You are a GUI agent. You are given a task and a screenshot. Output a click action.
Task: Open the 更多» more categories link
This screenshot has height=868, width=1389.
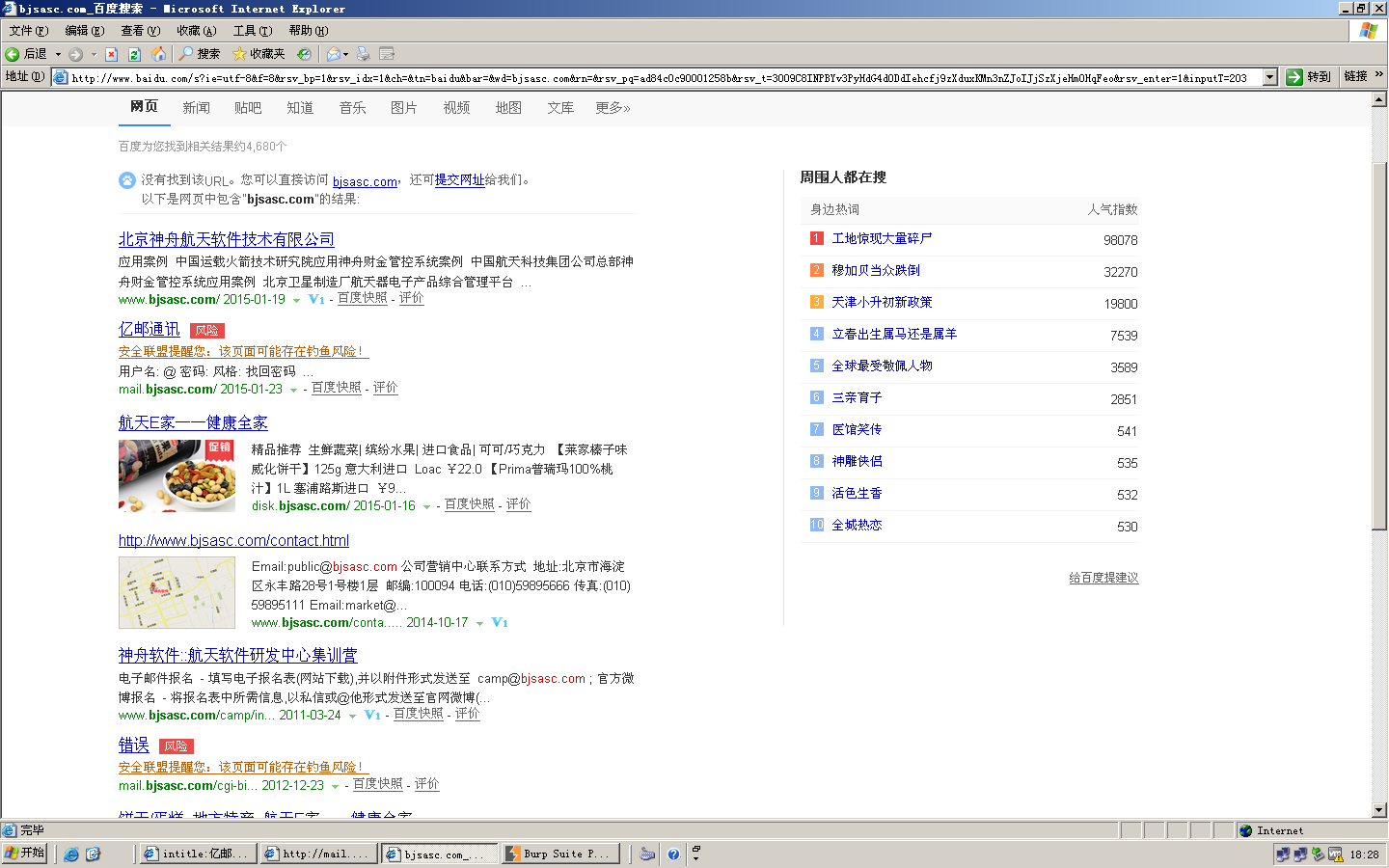tap(613, 108)
